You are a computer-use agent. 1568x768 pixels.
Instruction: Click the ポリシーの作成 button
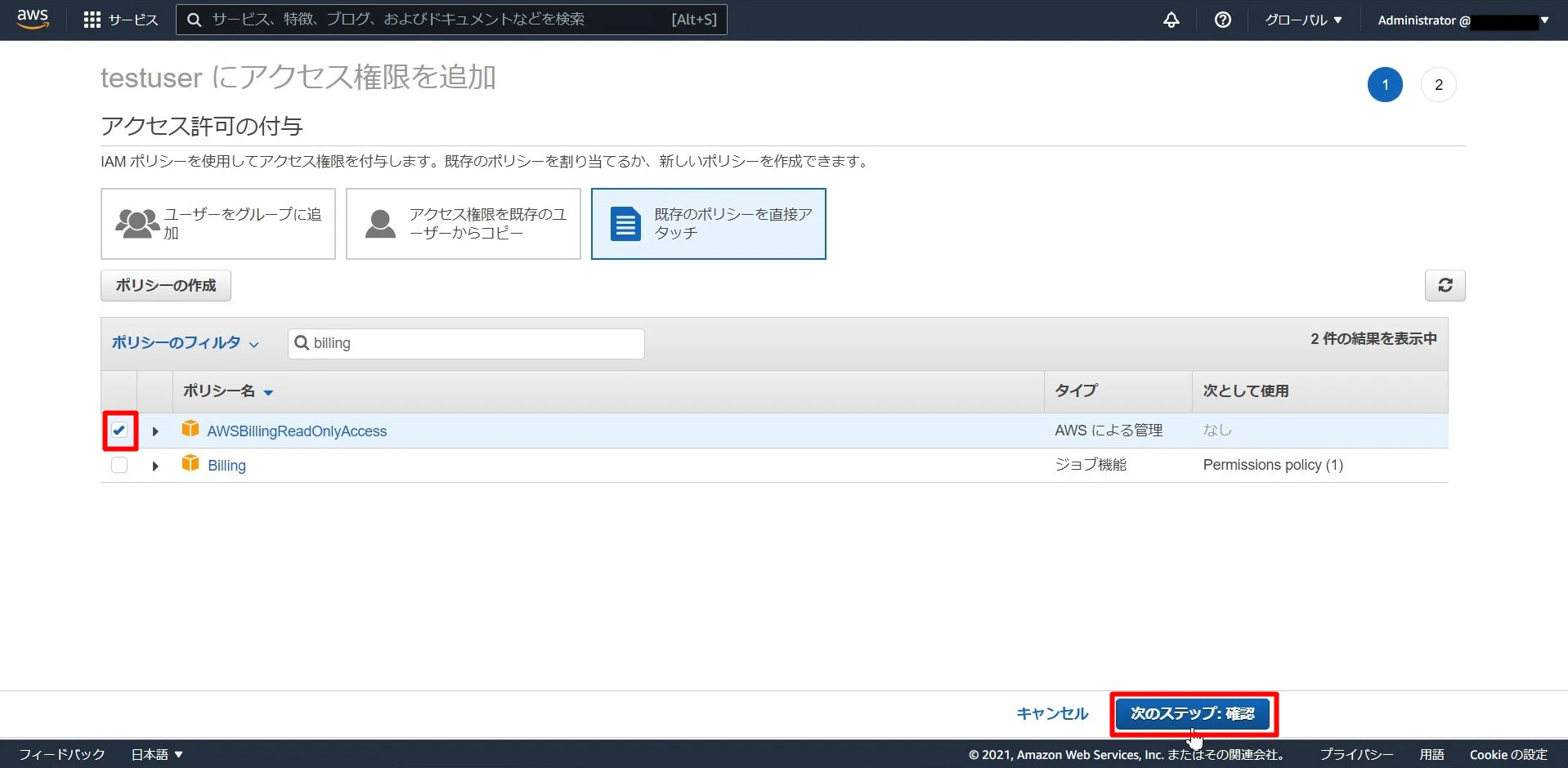click(x=166, y=285)
